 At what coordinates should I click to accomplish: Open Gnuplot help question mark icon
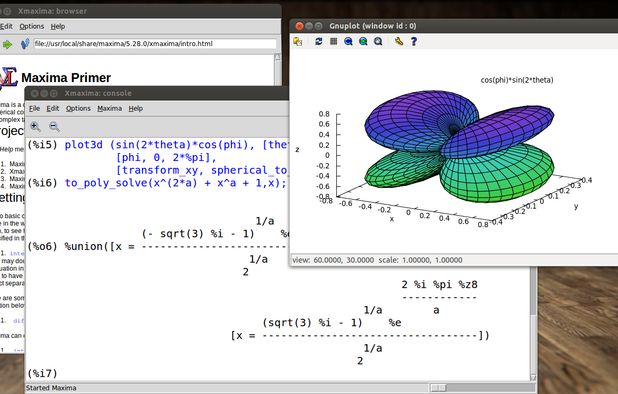point(413,41)
